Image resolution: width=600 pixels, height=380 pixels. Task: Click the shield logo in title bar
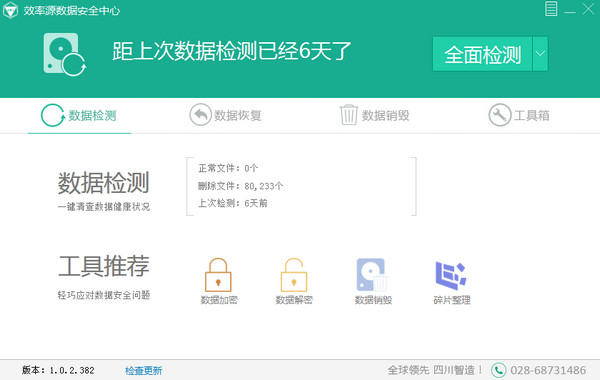[x=10, y=10]
